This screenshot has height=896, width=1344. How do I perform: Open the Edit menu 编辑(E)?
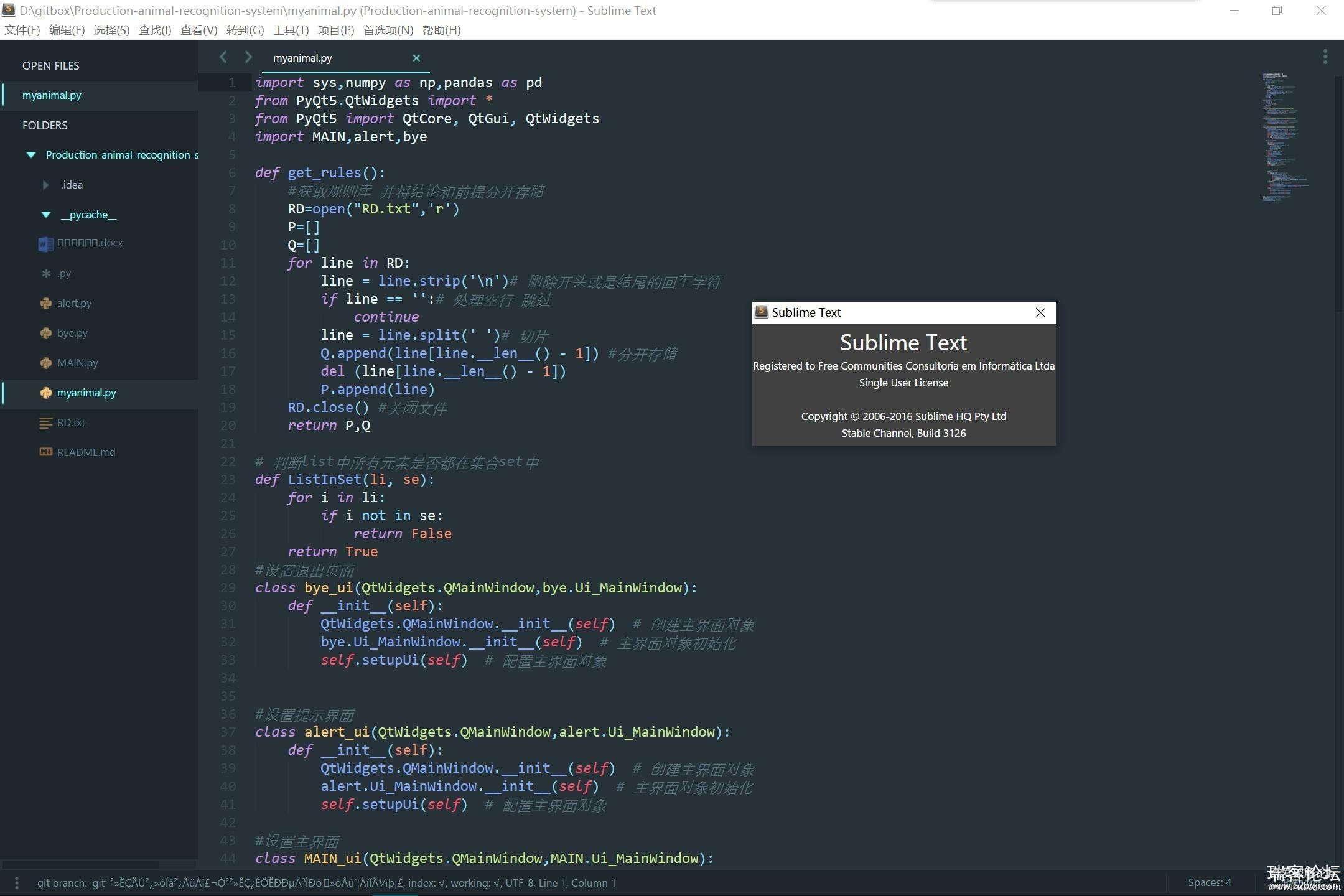[x=67, y=30]
